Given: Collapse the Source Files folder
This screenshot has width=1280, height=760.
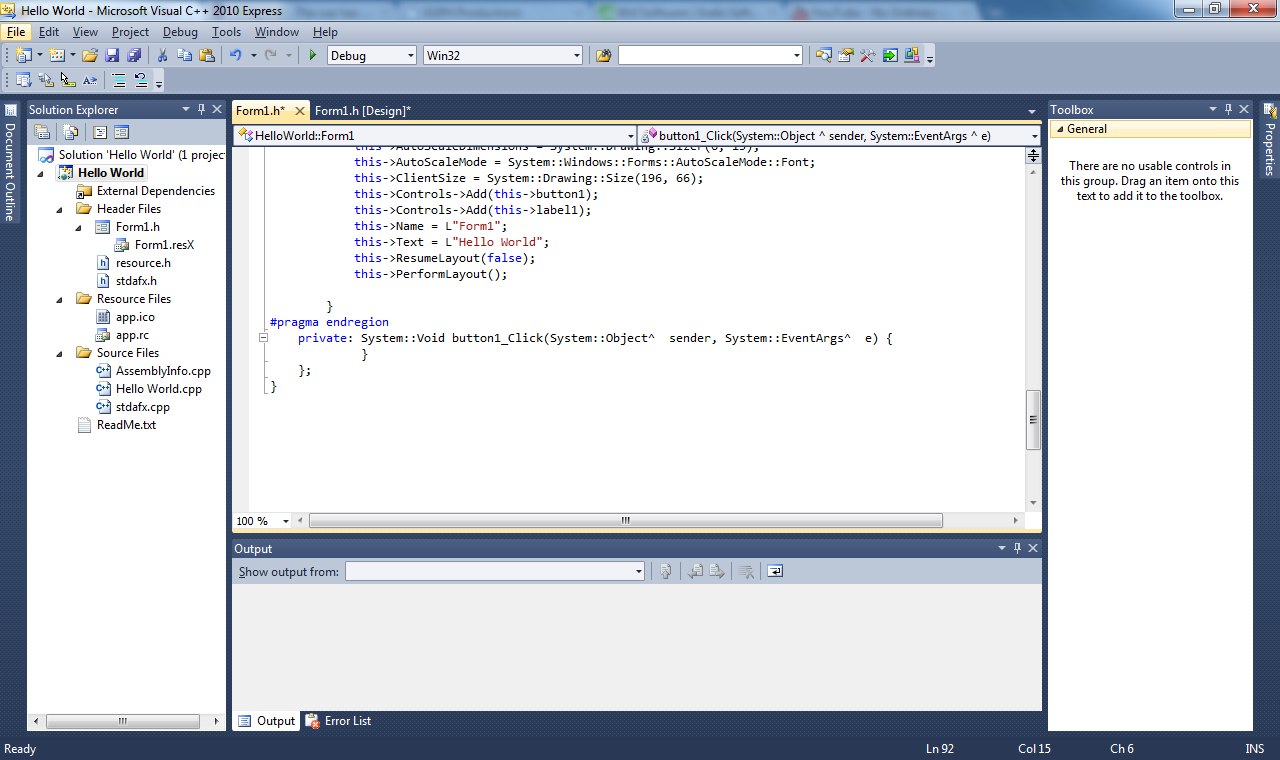Looking at the screenshot, I should coord(59,353).
